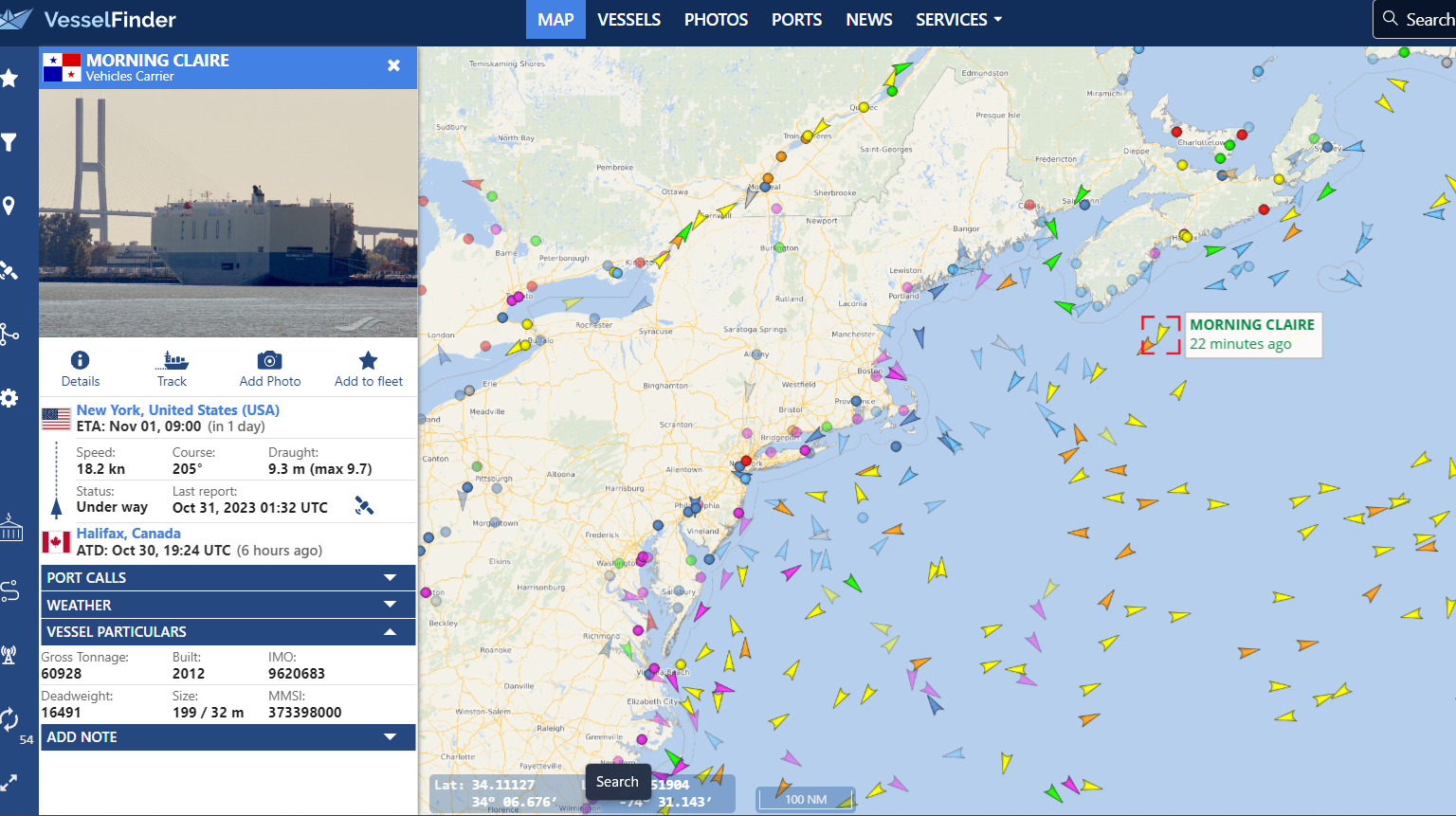Click the Canada flag icon
The height and width of the screenshot is (816, 1456).
pyautogui.click(x=57, y=542)
